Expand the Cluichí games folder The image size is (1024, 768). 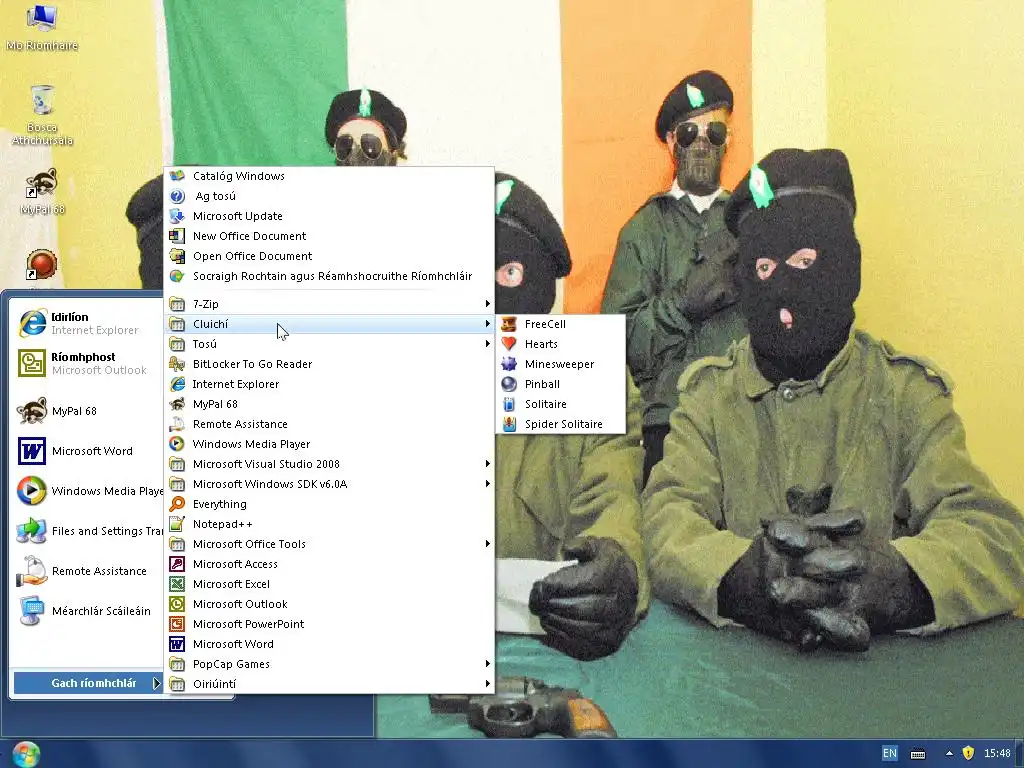(x=329, y=324)
